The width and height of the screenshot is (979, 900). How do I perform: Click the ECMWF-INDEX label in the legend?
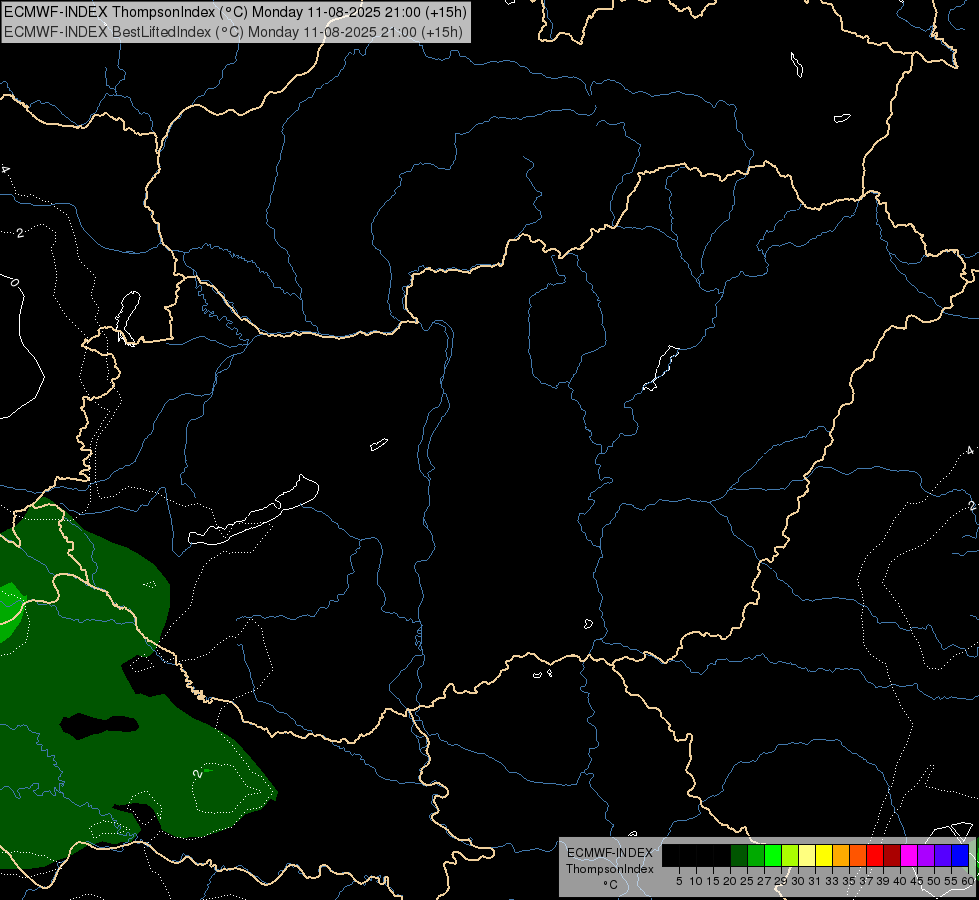610,853
